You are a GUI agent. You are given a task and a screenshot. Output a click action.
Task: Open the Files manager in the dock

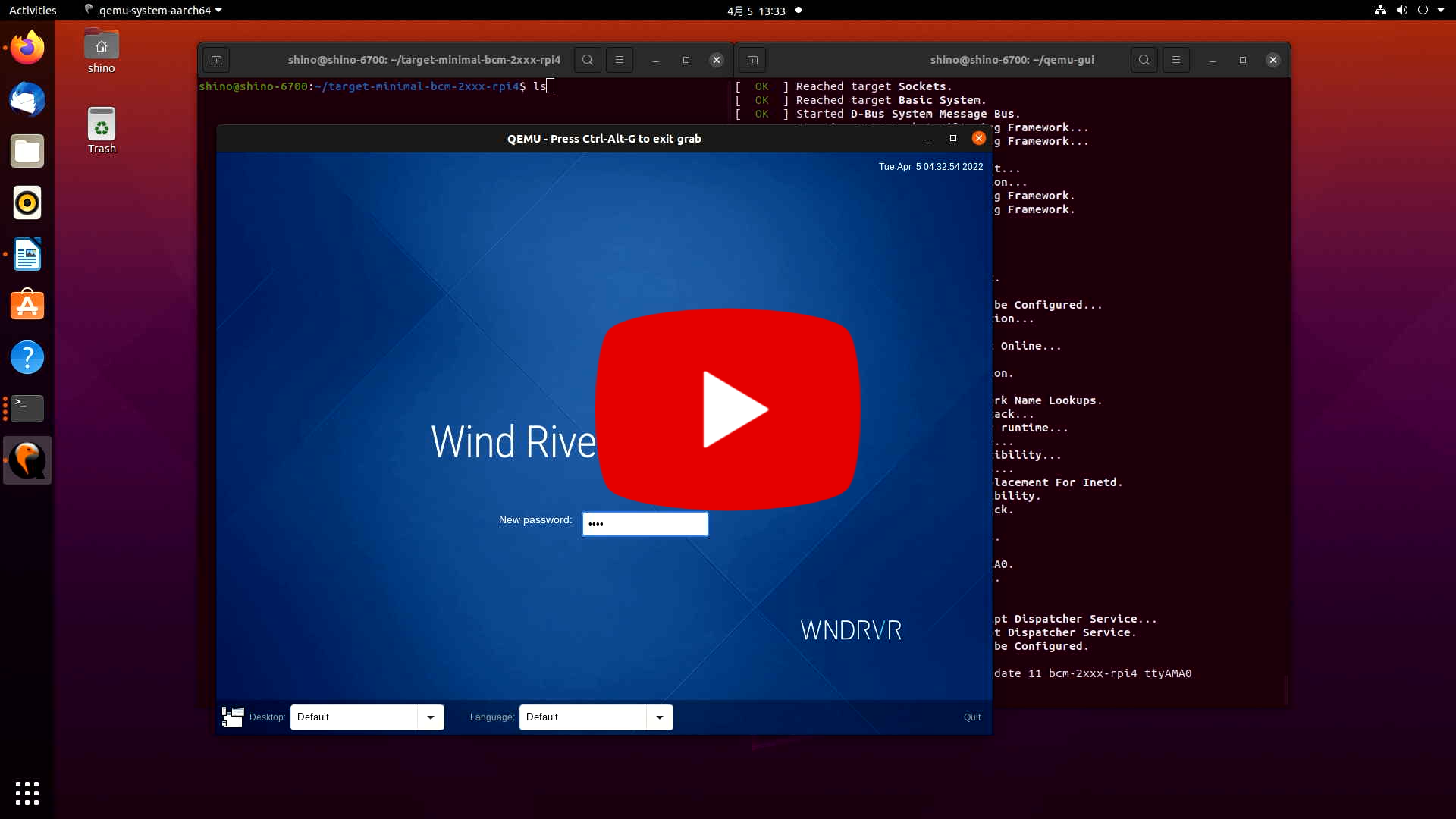pyautogui.click(x=27, y=151)
